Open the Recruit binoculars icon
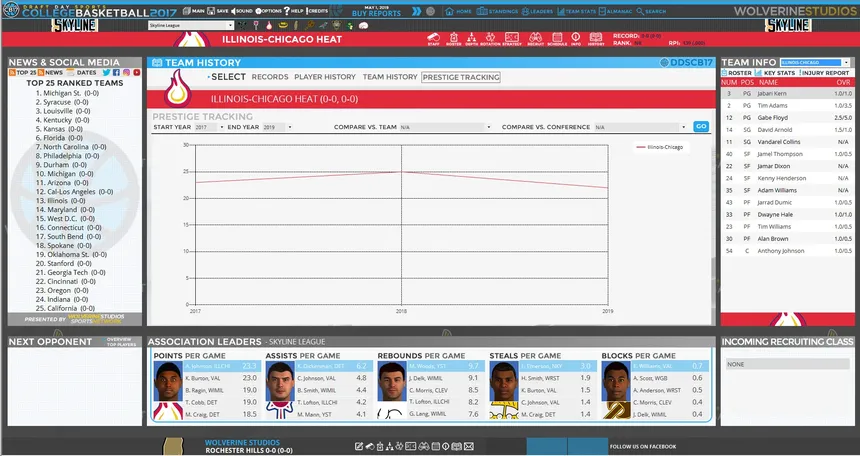860x456 pixels. click(x=536, y=38)
